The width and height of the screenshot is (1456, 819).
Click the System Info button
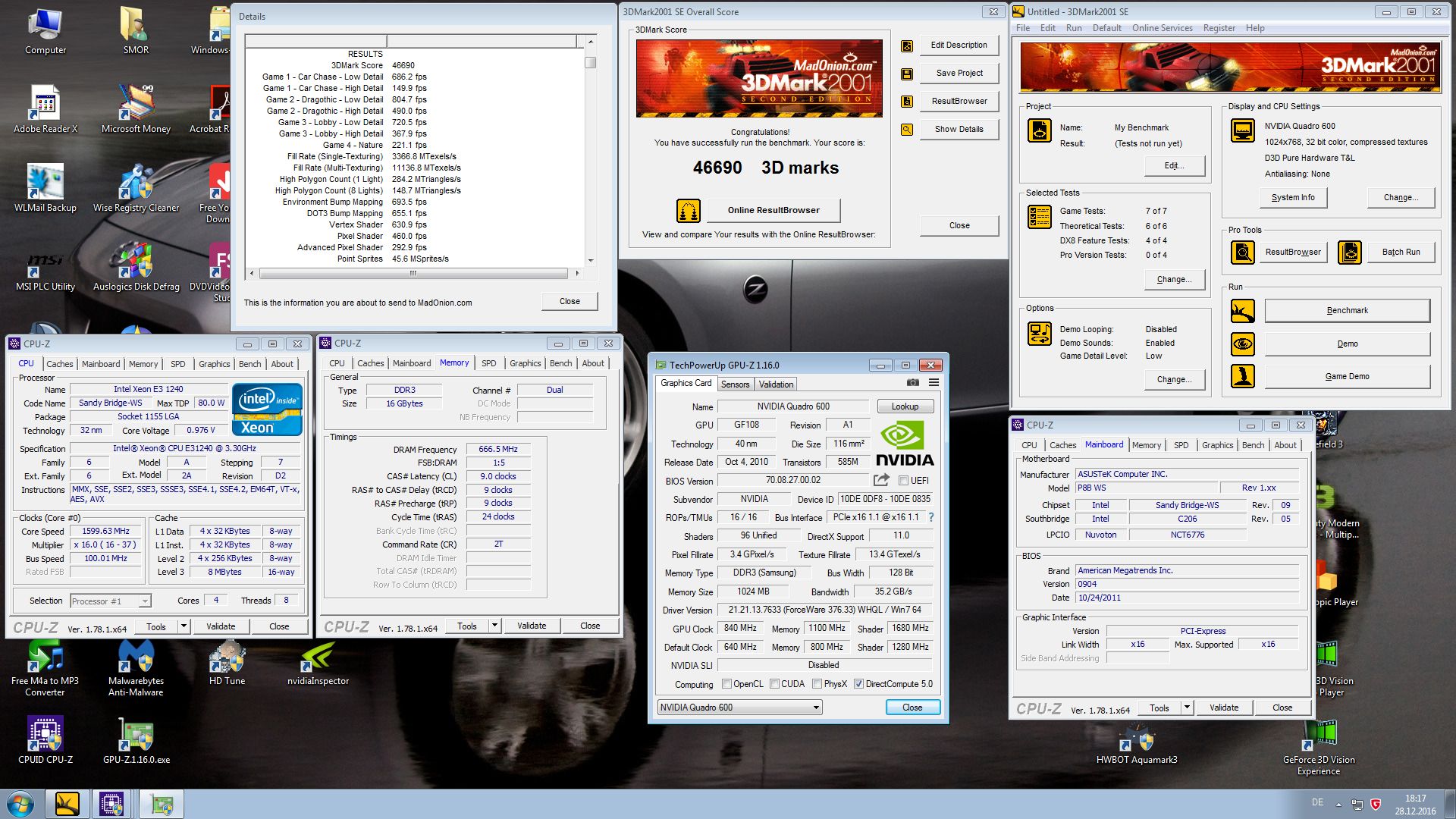(1293, 198)
